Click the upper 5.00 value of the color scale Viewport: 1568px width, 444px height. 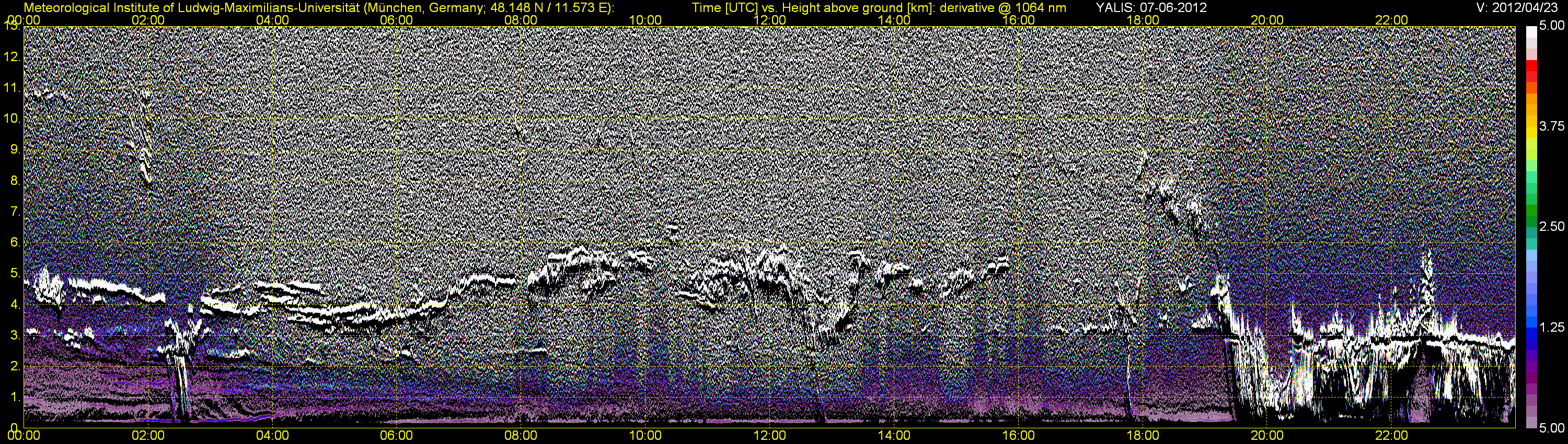pos(1552,26)
